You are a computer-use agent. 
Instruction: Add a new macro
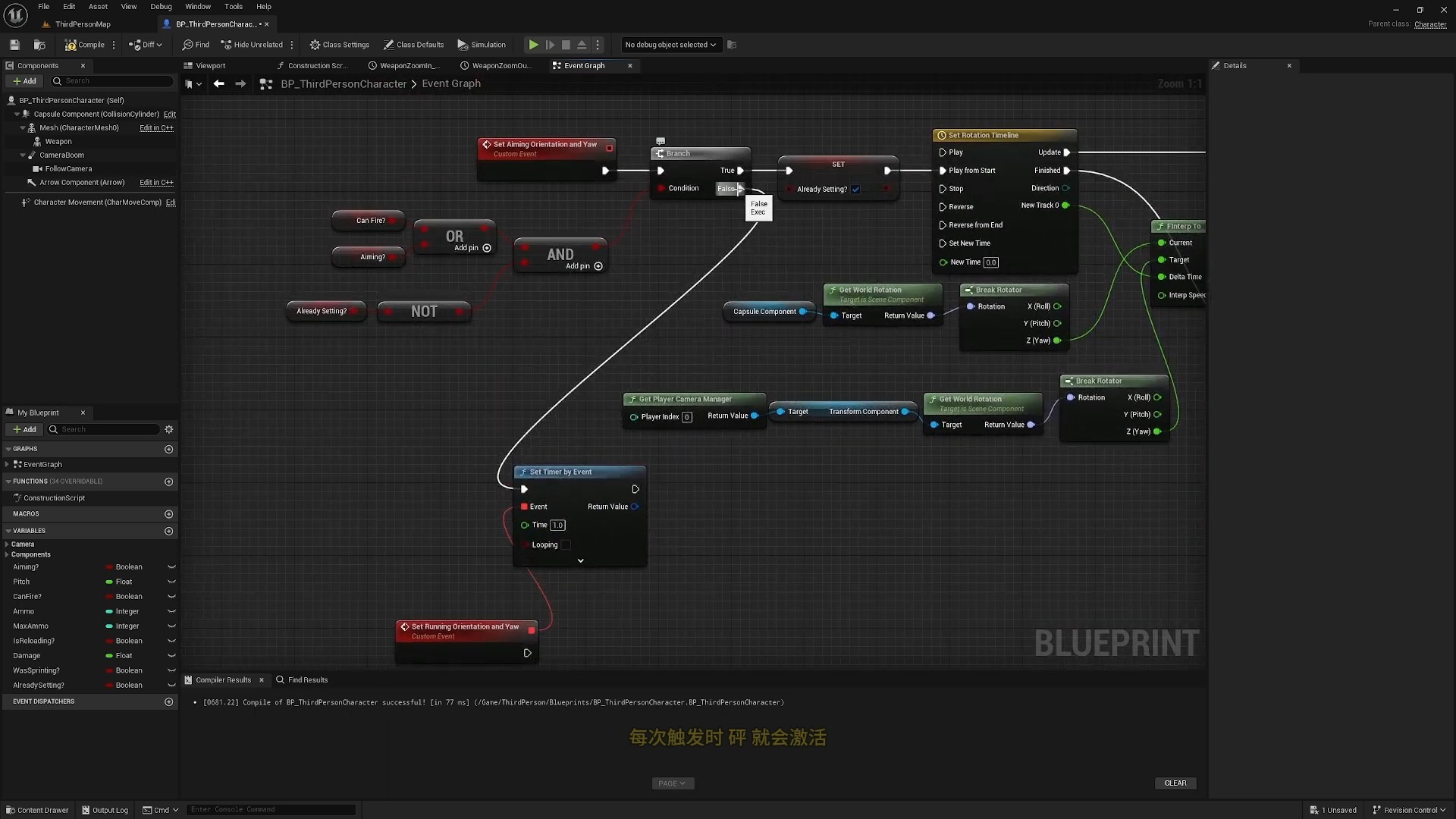(x=169, y=515)
